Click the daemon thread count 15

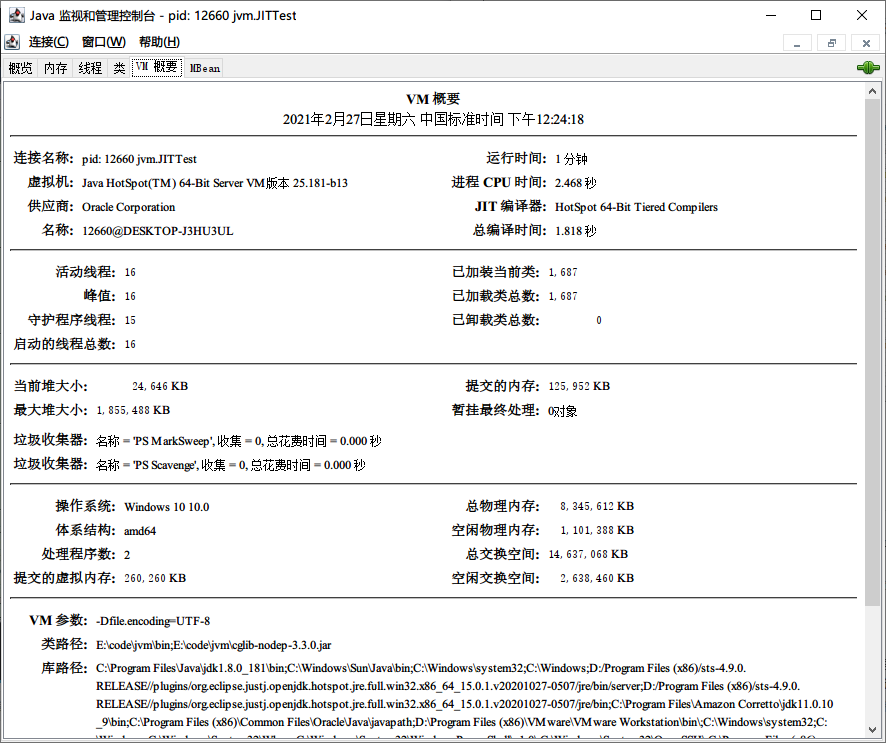(130, 320)
